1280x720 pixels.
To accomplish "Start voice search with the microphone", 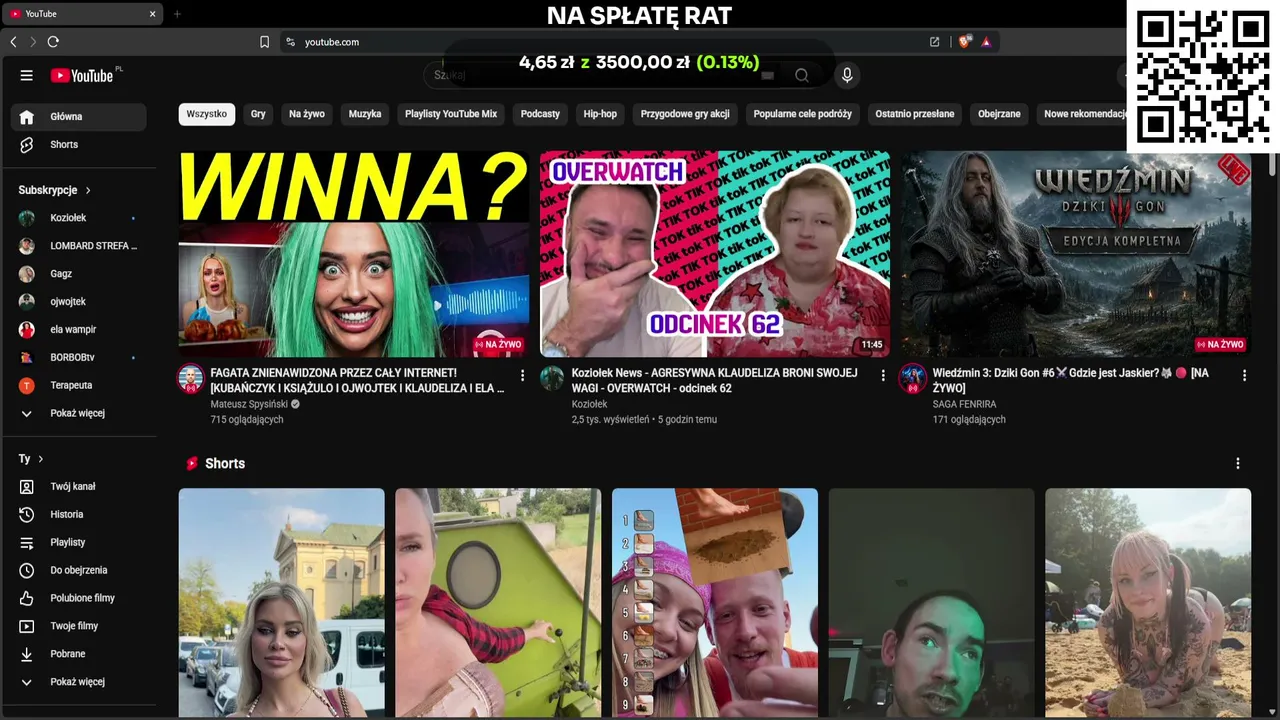I will click(x=847, y=75).
